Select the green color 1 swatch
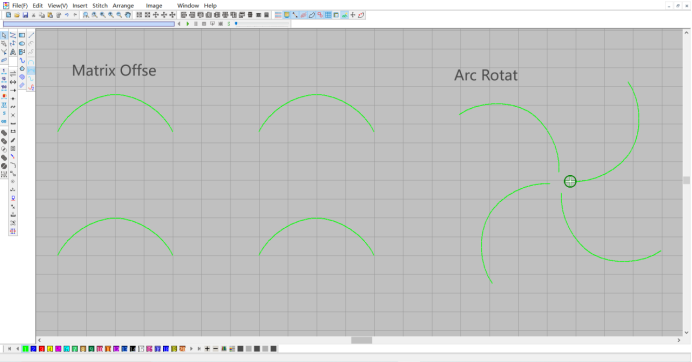Image resolution: width=692 pixels, height=362 pixels. (25, 349)
